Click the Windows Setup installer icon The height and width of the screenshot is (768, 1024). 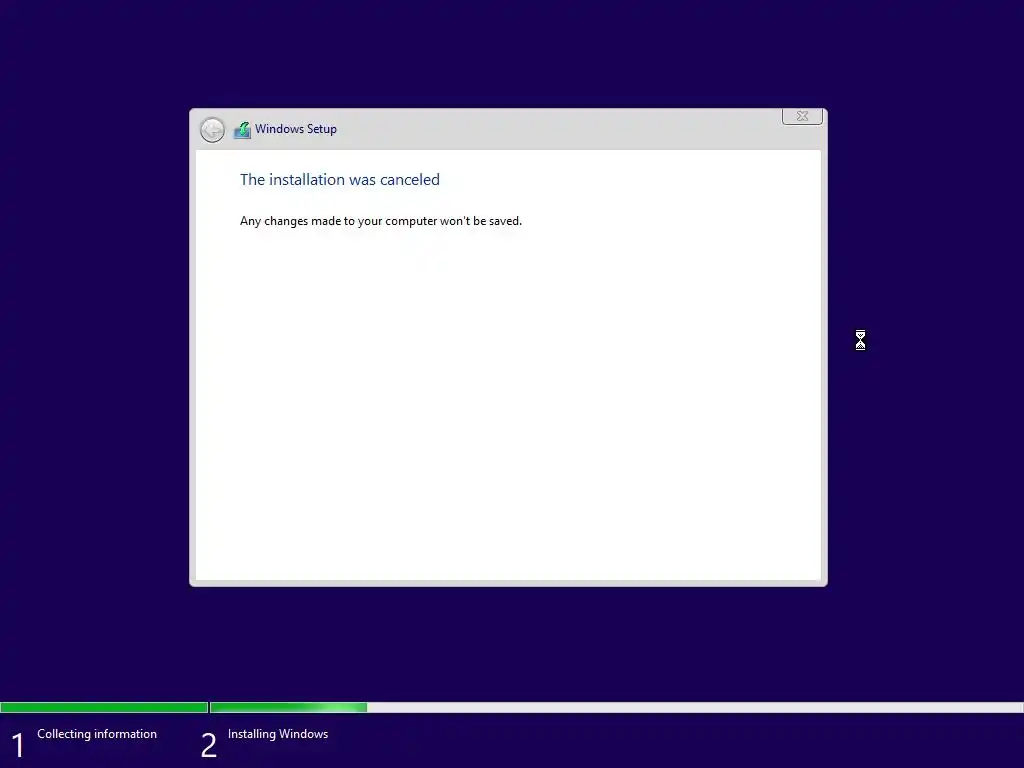[x=242, y=130]
